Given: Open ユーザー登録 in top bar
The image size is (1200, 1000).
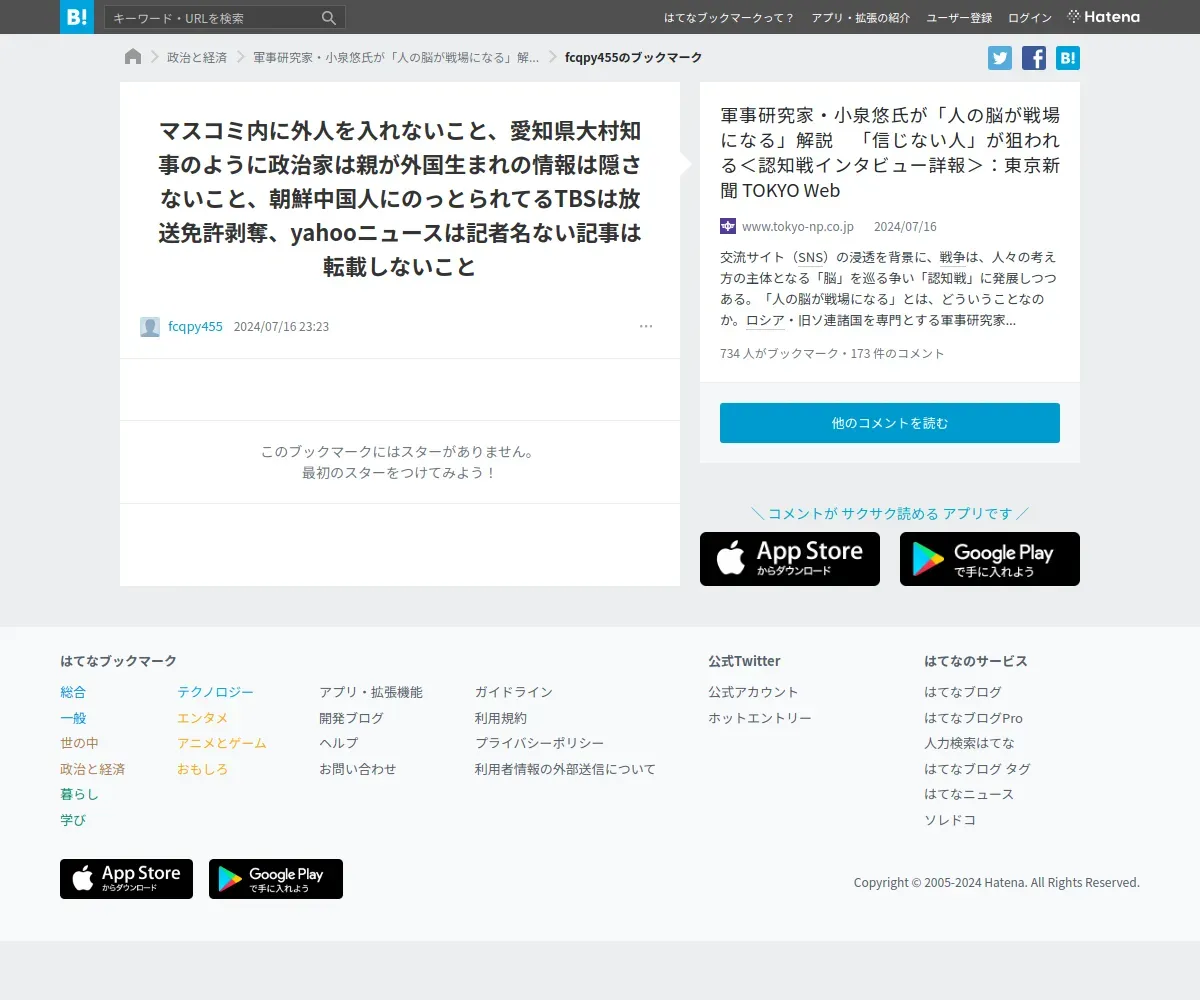Looking at the screenshot, I should pyautogui.click(x=959, y=18).
